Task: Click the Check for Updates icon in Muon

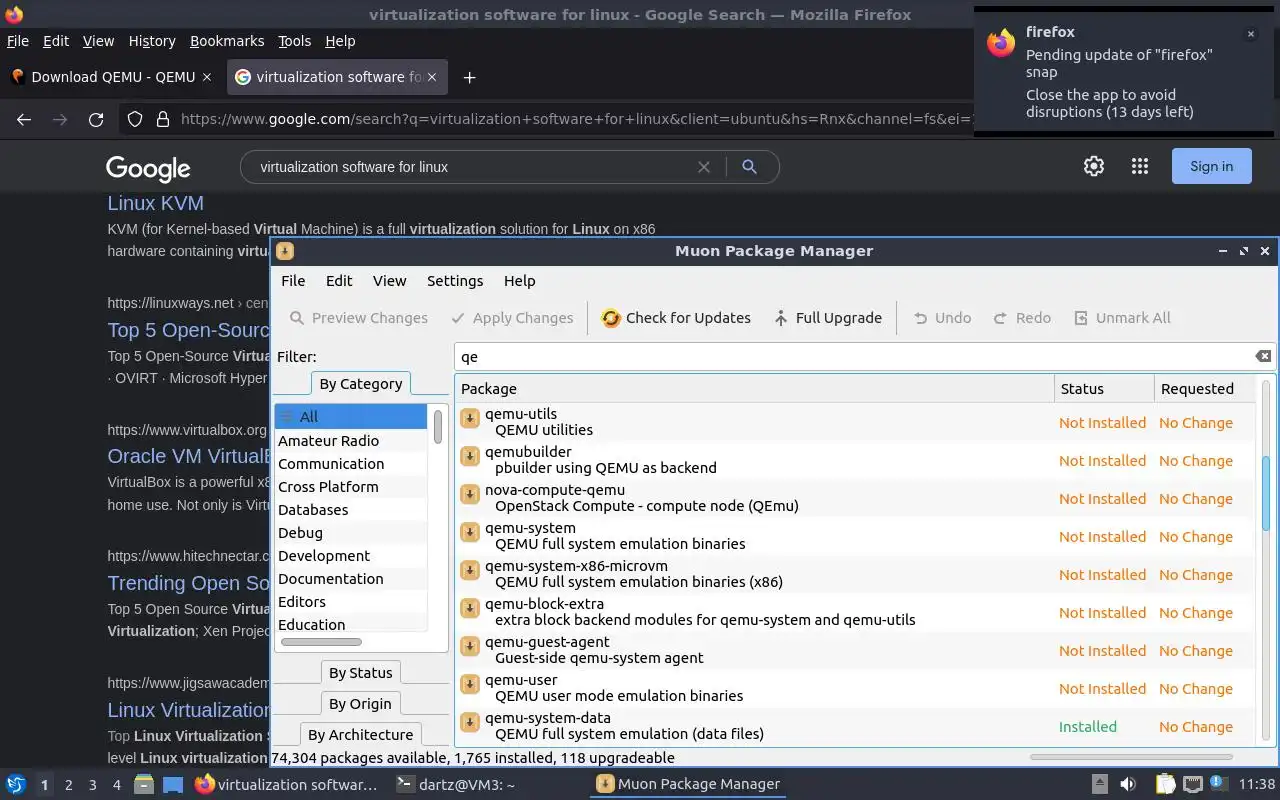Action: [610, 318]
